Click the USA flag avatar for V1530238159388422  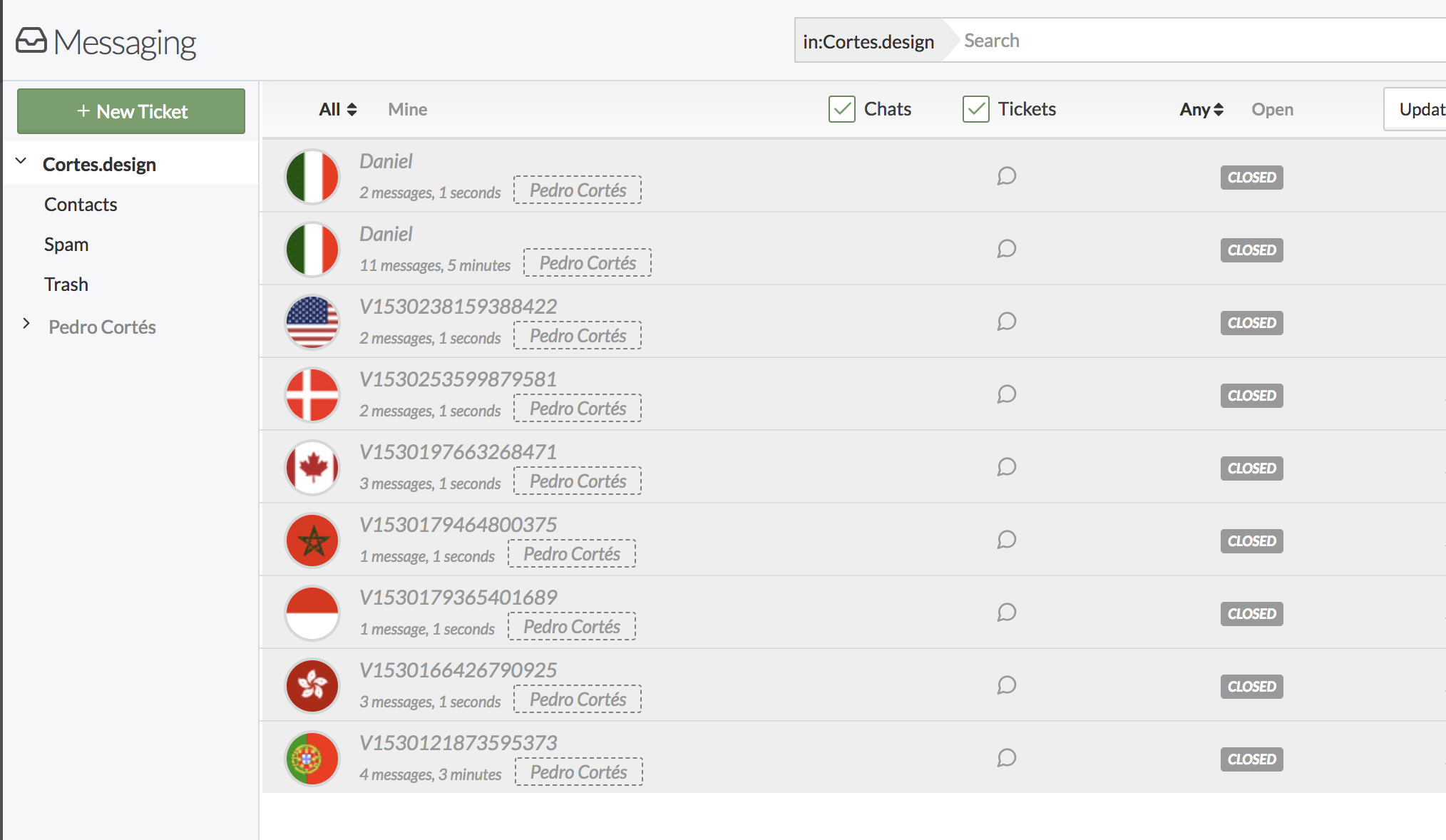[312, 322]
